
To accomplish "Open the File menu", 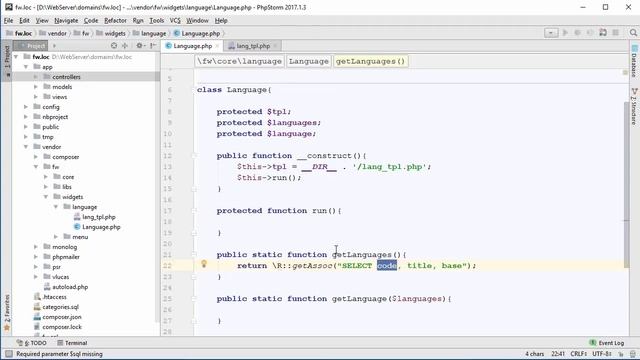I will [x=9, y=20].
